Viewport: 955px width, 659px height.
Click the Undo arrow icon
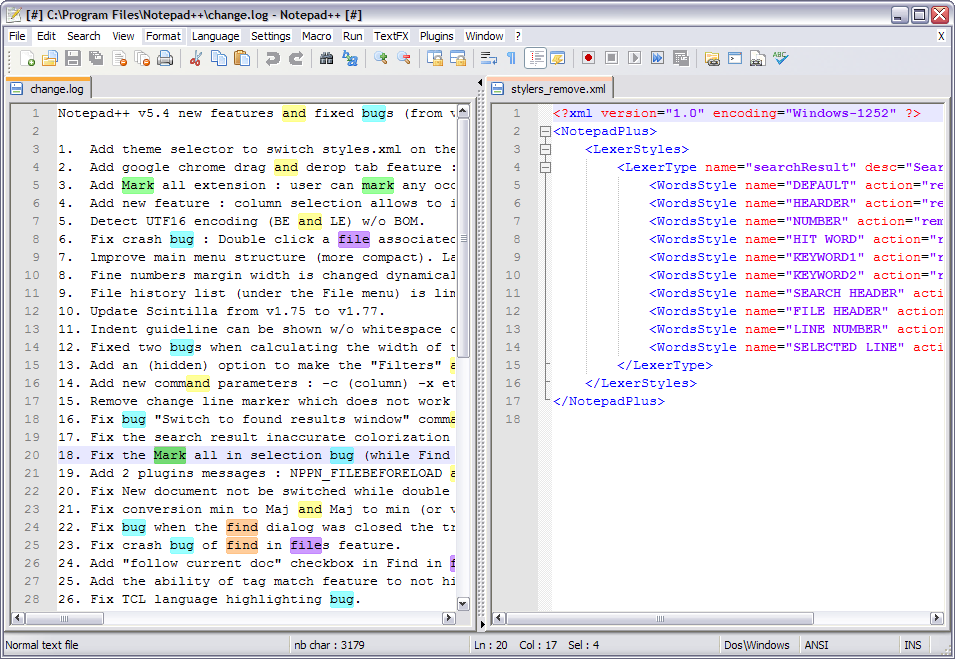coord(272,59)
